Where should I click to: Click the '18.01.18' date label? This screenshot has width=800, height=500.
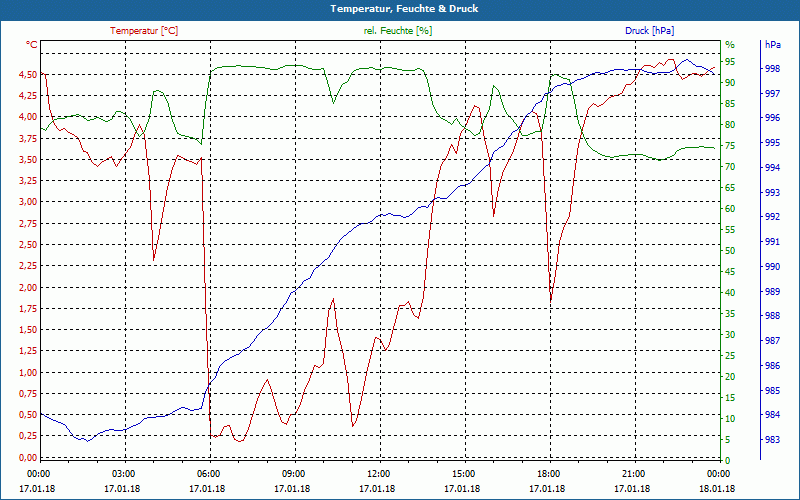pos(717,489)
